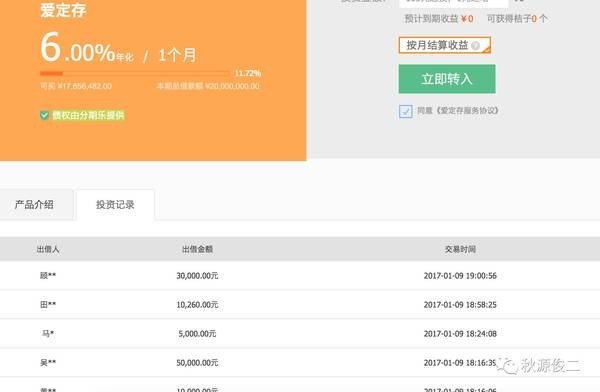Viewport: 600px width, 392px height.
Task: Click the 可获得桔子0个 text
Action: tap(517, 18)
